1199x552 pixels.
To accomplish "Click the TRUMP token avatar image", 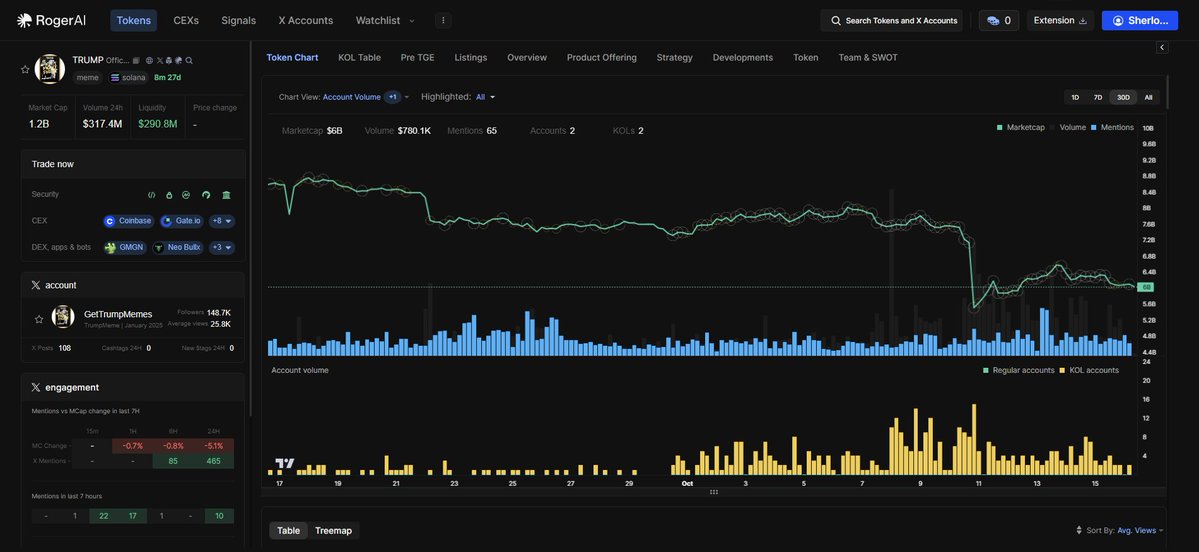I will click(x=50, y=70).
